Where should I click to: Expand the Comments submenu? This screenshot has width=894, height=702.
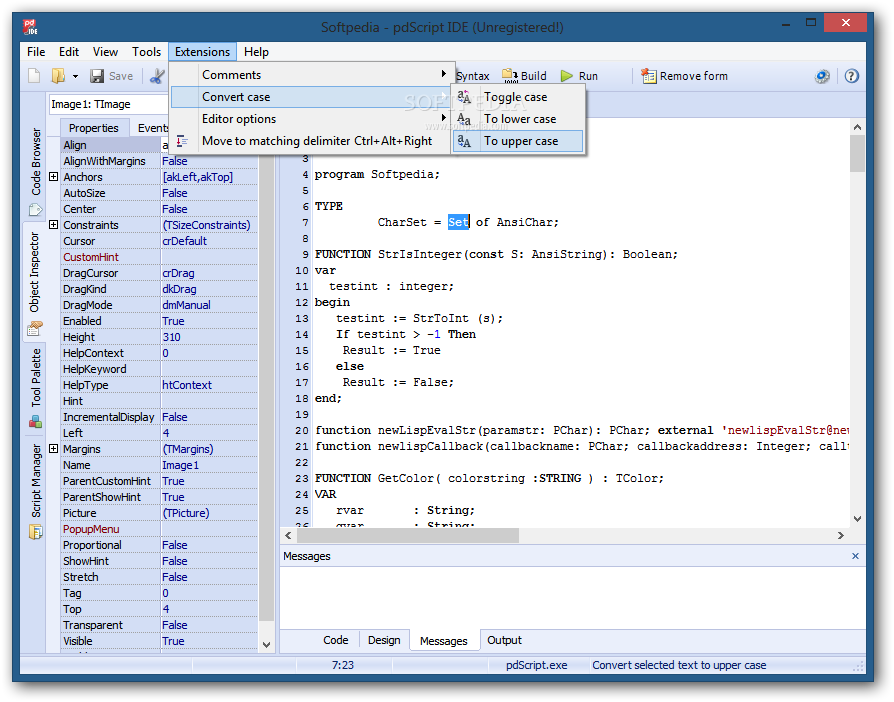[311, 75]
